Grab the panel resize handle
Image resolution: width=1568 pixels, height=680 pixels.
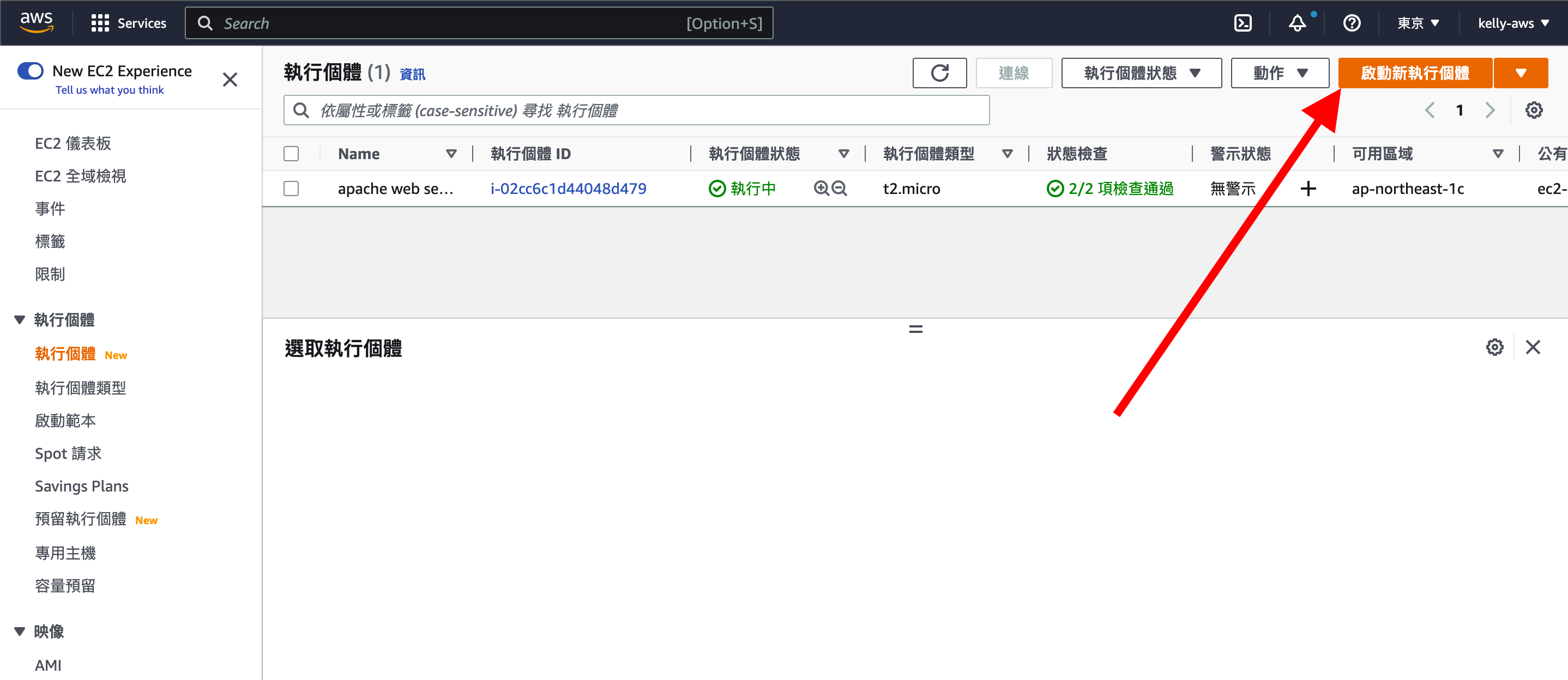click(x=915, y=329)
